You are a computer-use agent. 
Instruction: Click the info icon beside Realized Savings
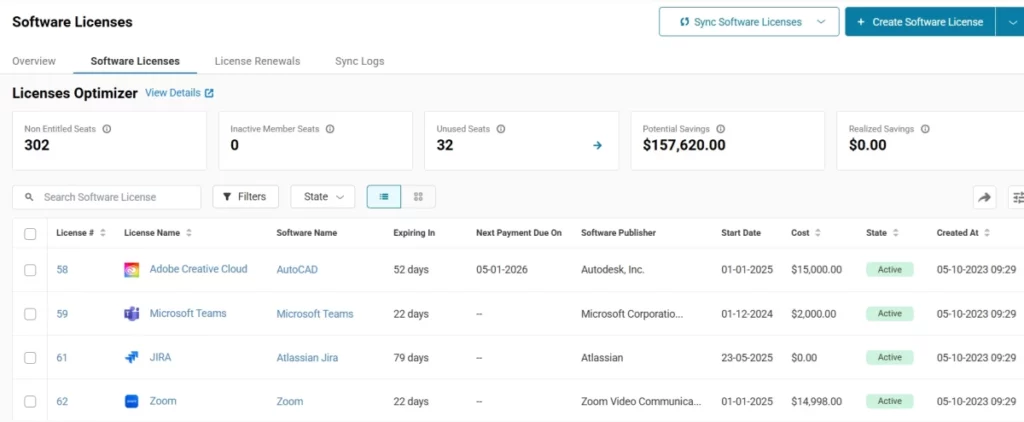(925, 129)
